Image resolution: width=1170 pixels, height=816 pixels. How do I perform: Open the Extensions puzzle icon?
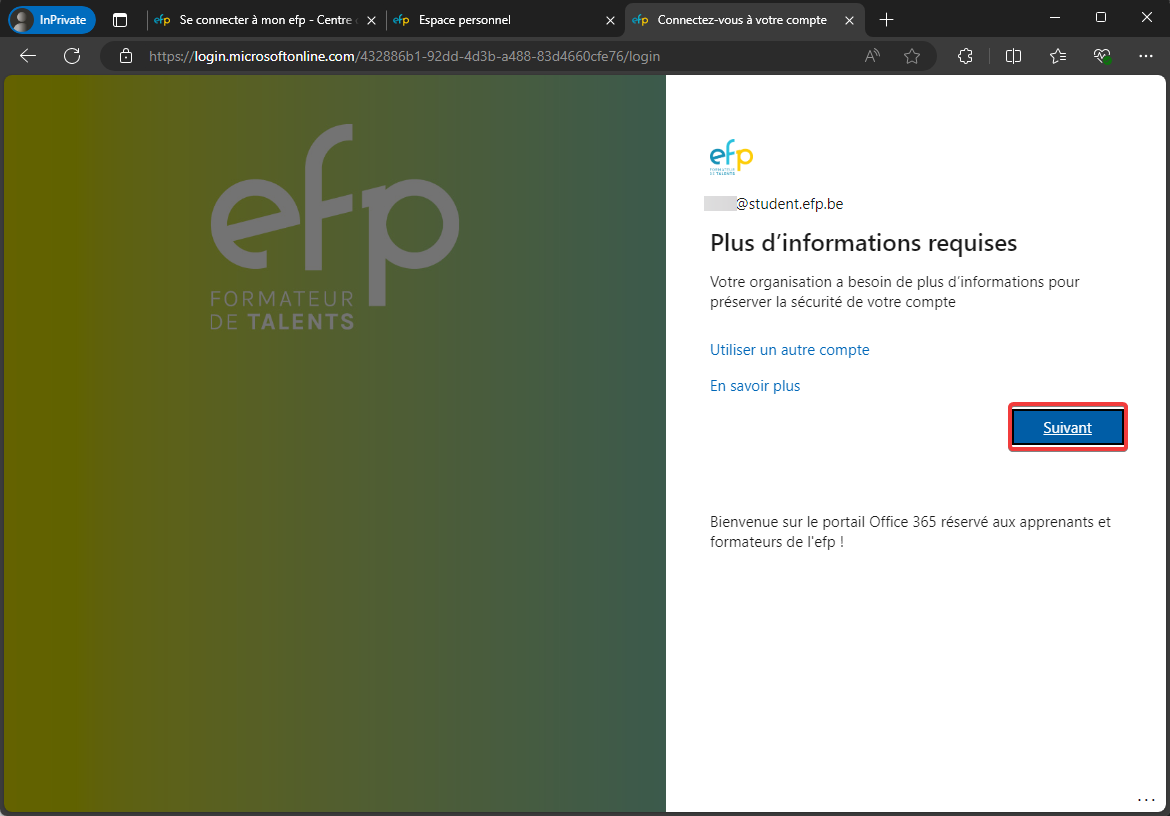tap(966, 56)
